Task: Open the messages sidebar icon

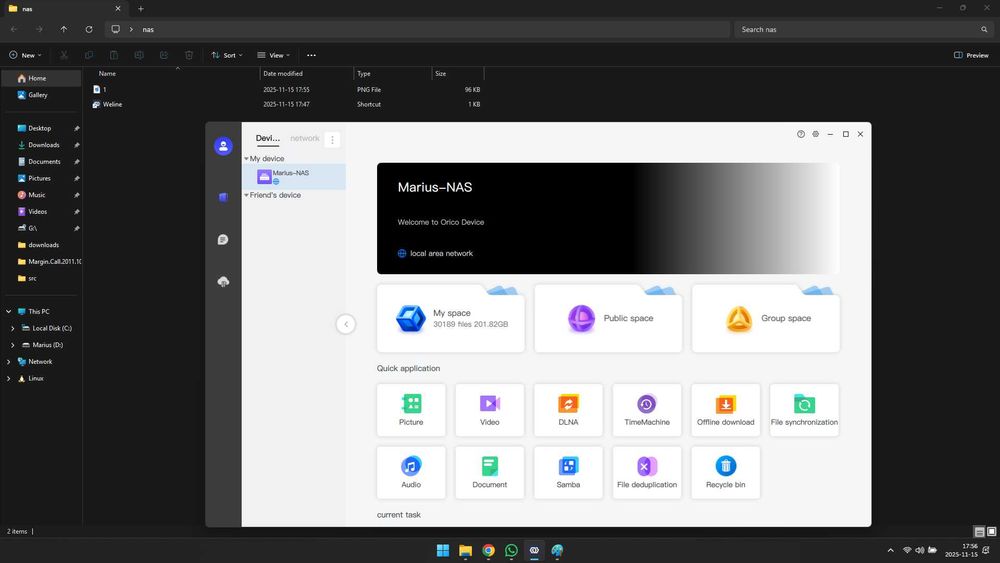Action: tap(223, 240)
